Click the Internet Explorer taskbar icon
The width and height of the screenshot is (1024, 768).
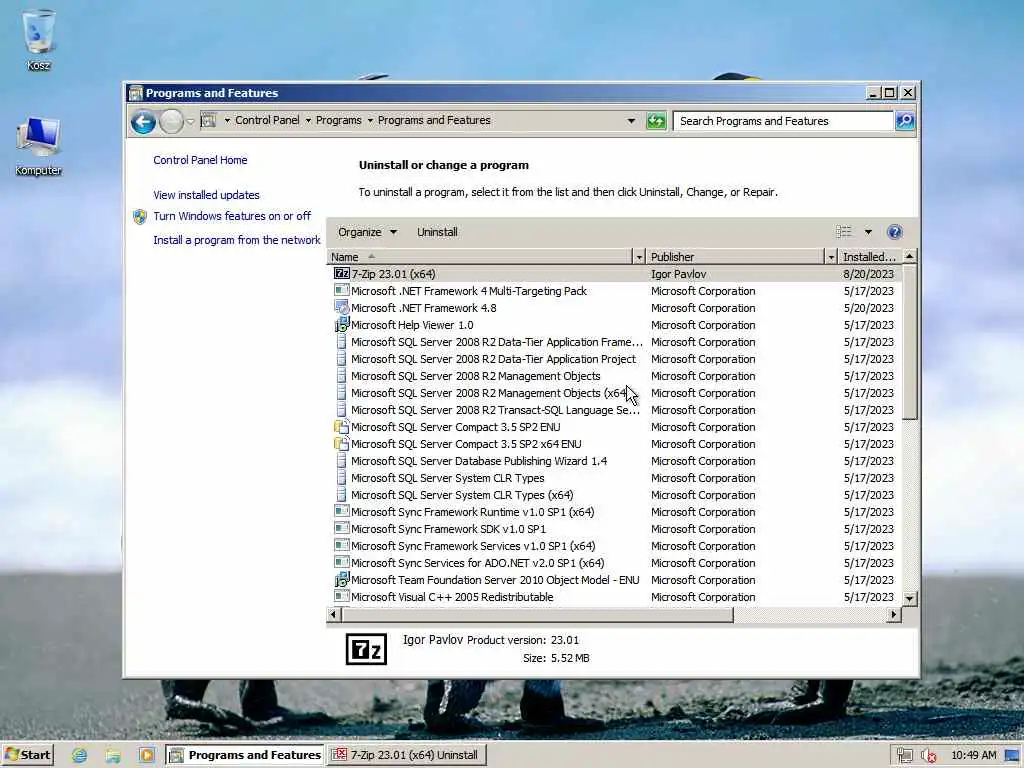coord(80,755)
